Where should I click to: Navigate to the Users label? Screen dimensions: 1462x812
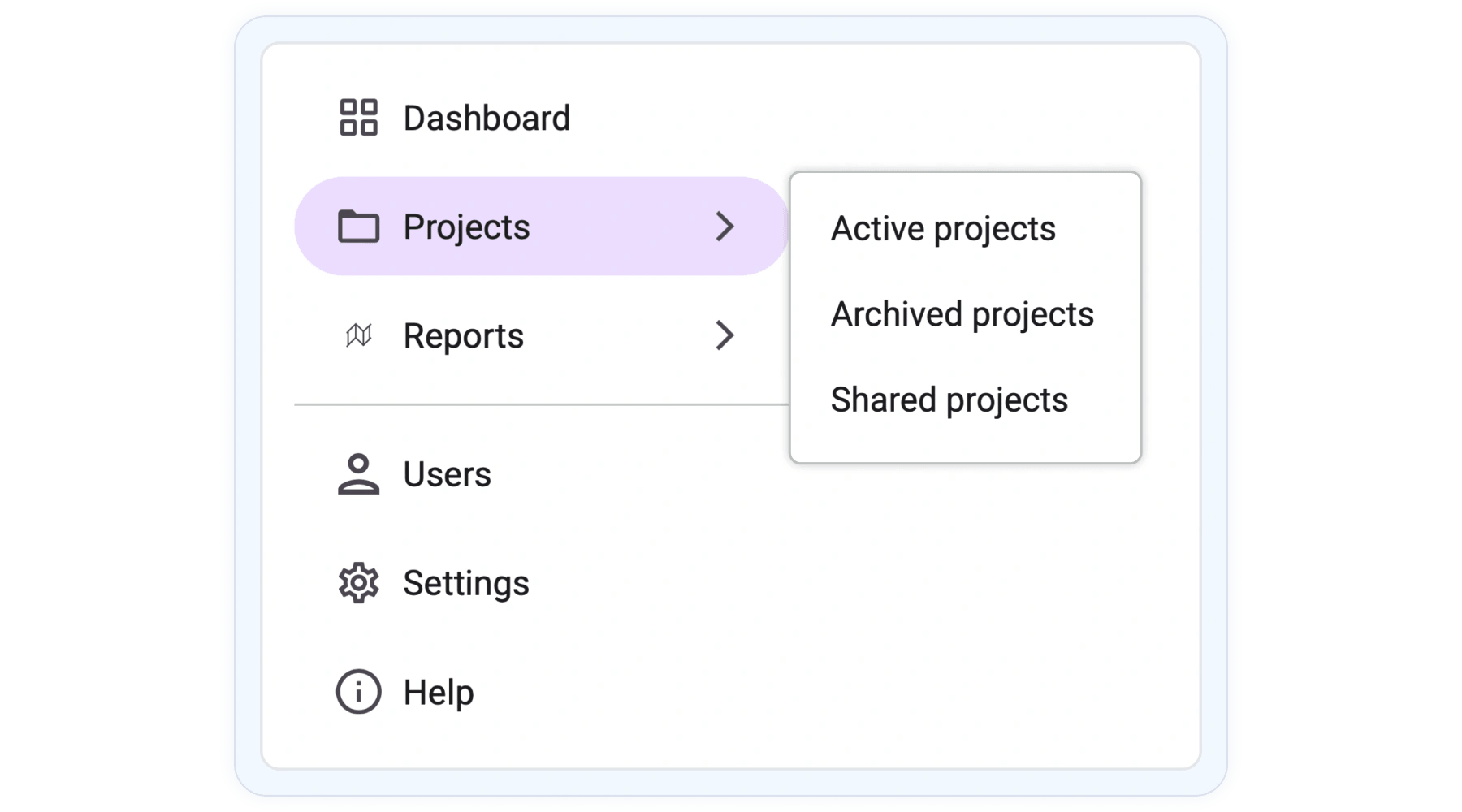tap(447, 474)
